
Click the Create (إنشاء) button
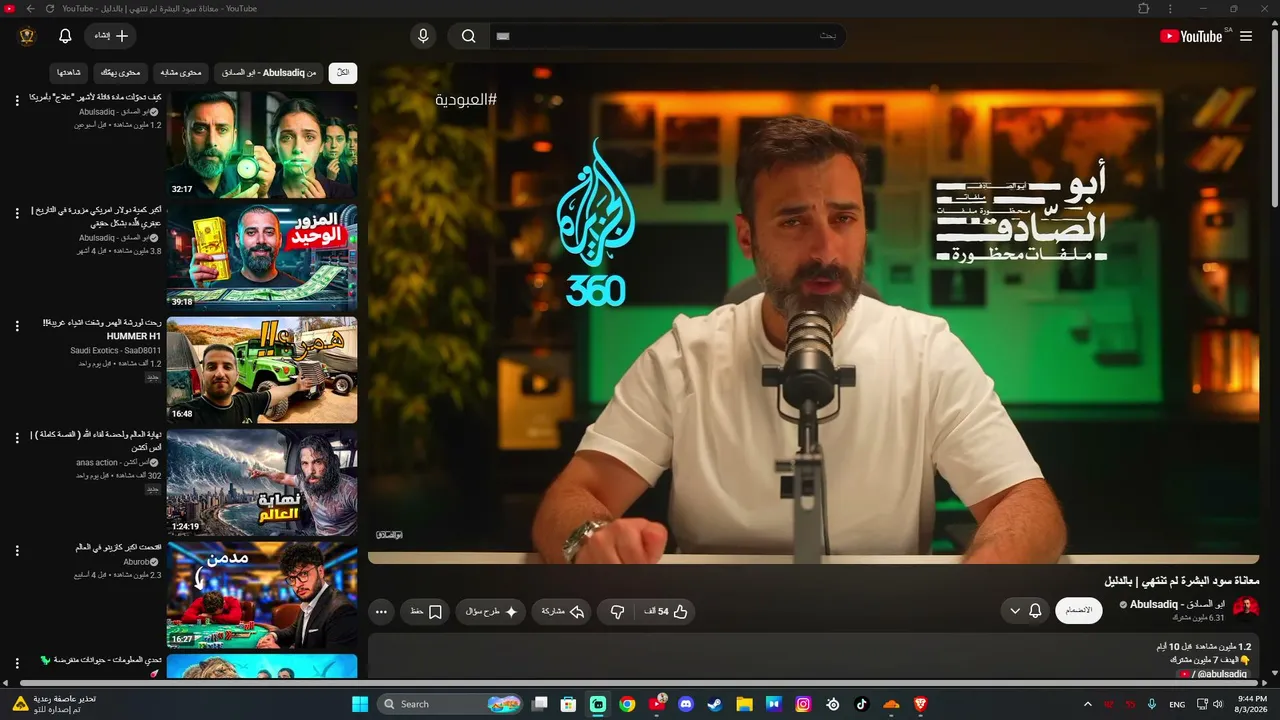[x=111, y=36]
